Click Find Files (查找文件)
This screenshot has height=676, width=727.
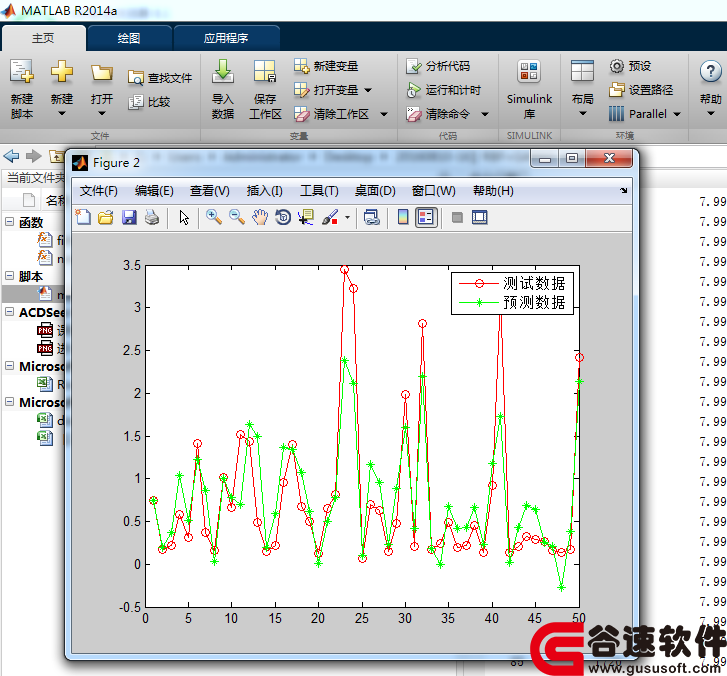160,78
